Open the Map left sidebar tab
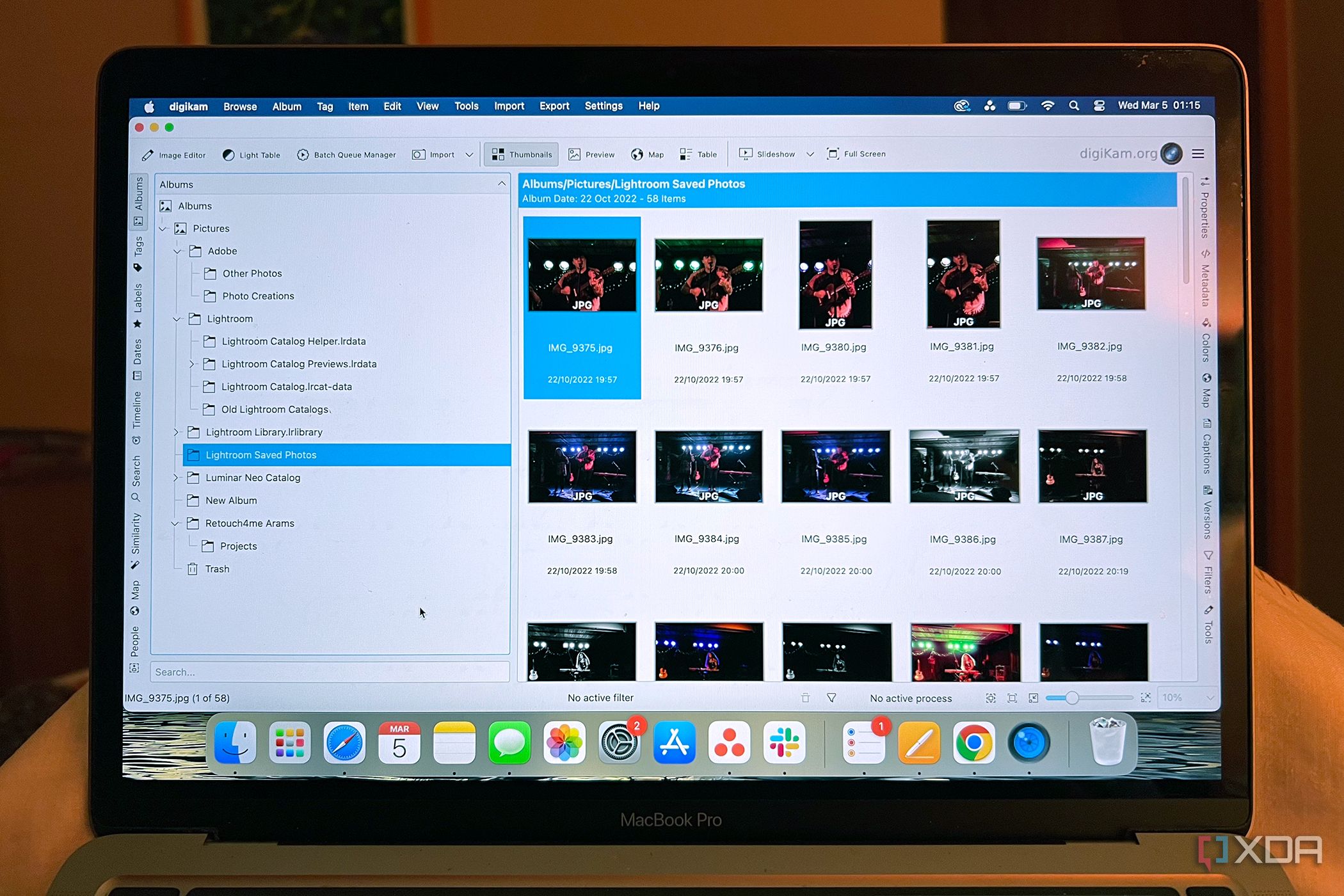This screenshot has height=896, width=1344. tap(135, 597)
